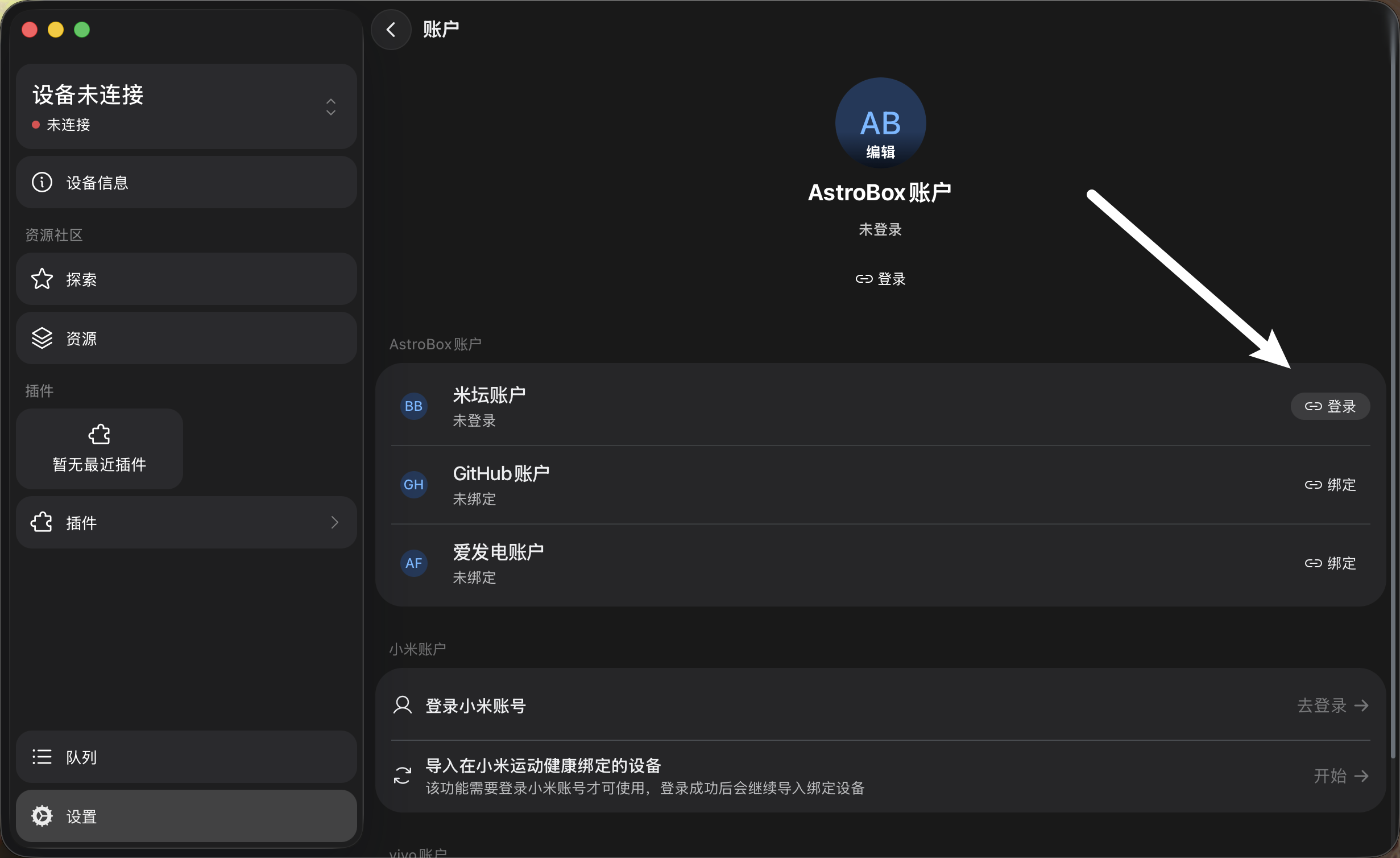The image size is (1400, 858).
Task: Open 队列 in the sidebar
Action: point(187,757)
